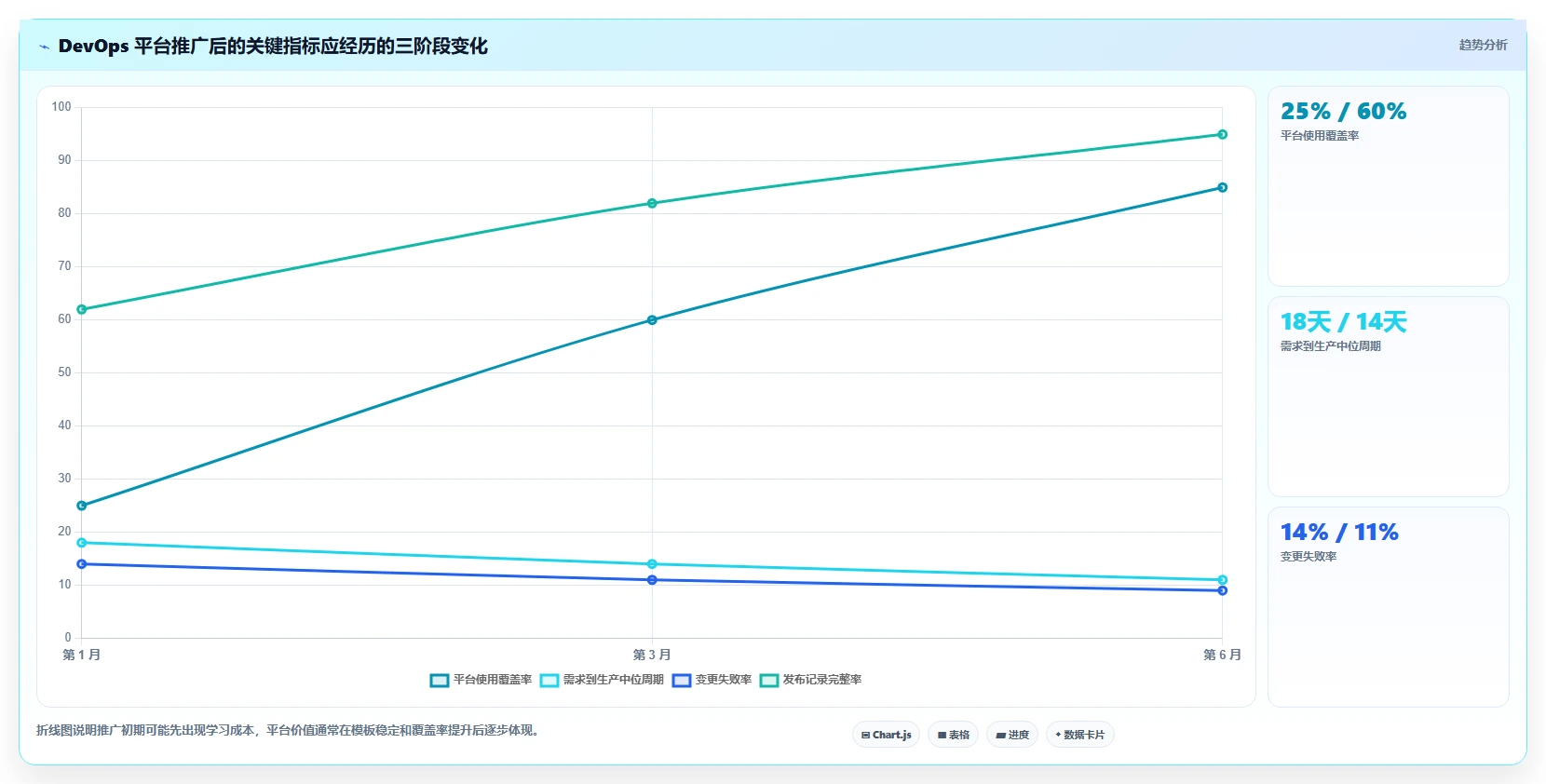Click the 数据卡片 tag chip
This screenshot has height=784, width=1546.
1080,735
